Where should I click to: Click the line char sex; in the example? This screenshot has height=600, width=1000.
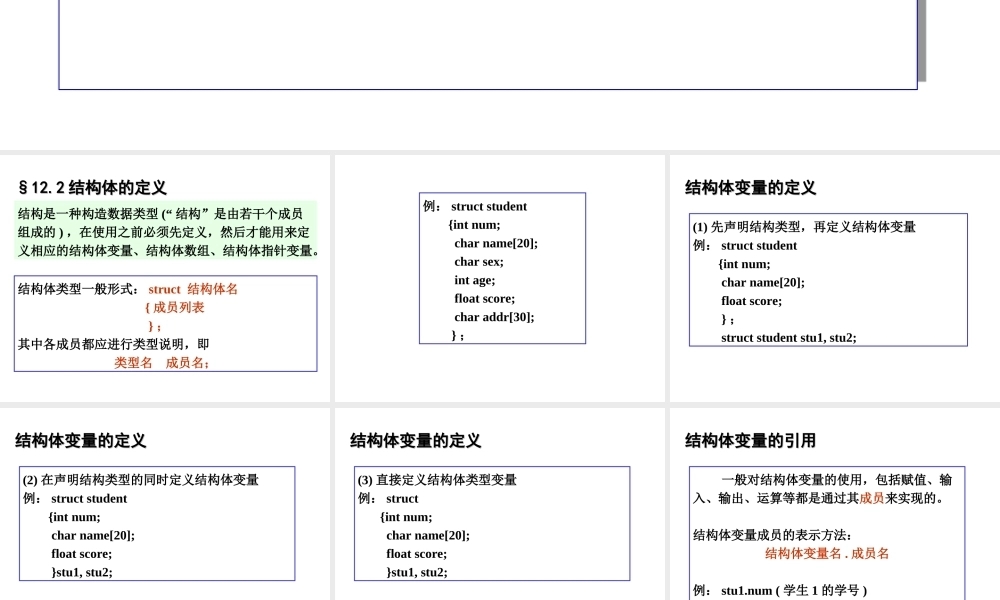pyautogui.click(x=478, y=261)
